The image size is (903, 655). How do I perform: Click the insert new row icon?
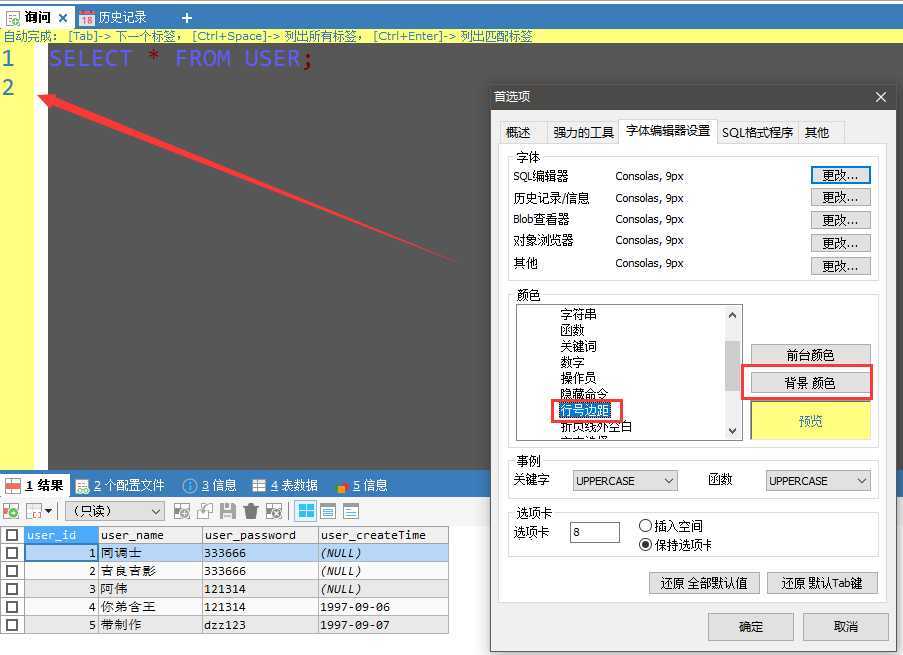click(182, 511)
